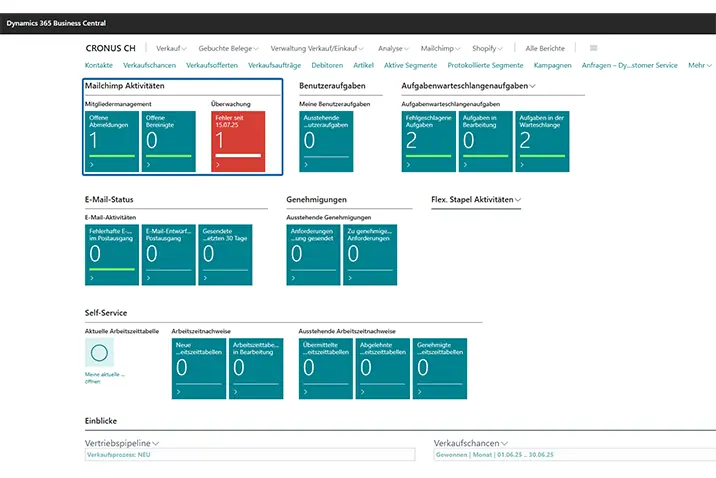
Task: Expand the Gebuchte Belege menu
Action: tap(228, 48)
